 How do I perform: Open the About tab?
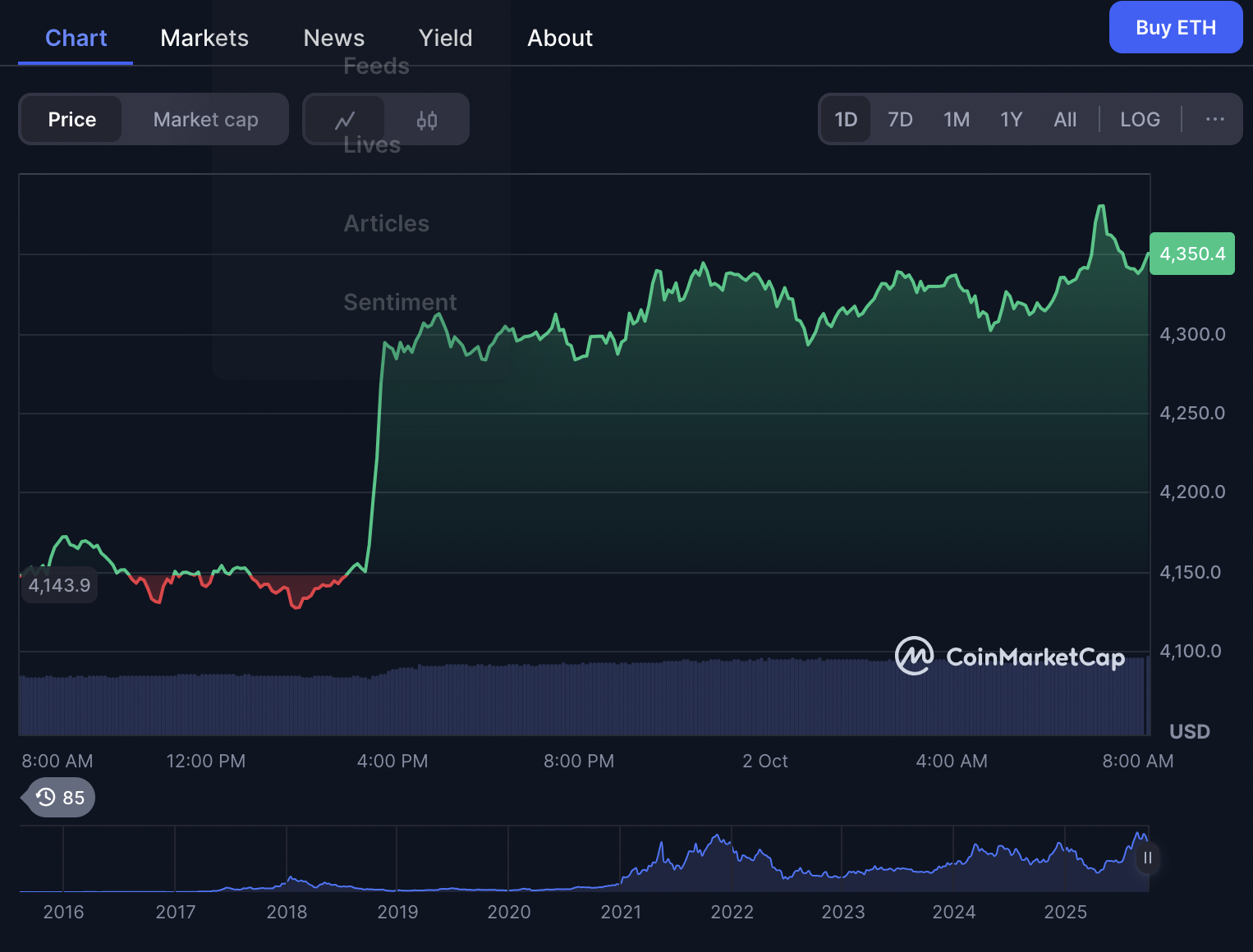(560, 38)
